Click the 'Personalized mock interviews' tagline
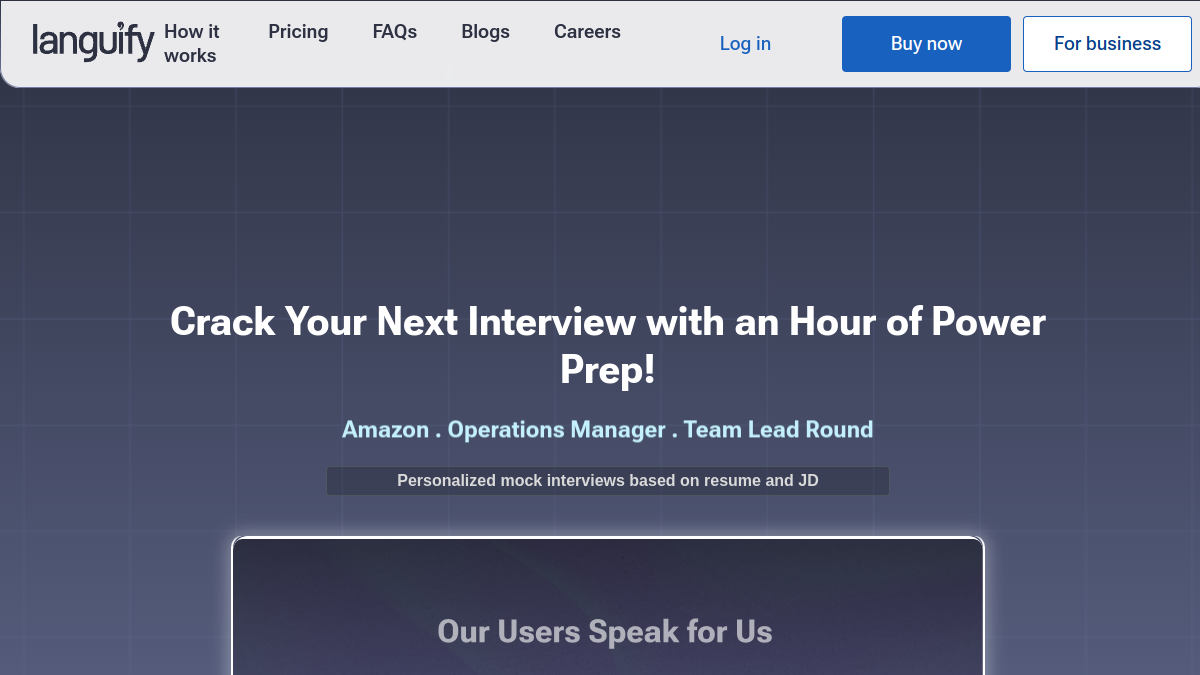This screenshot has width=1200, height=675. [608, 481]
